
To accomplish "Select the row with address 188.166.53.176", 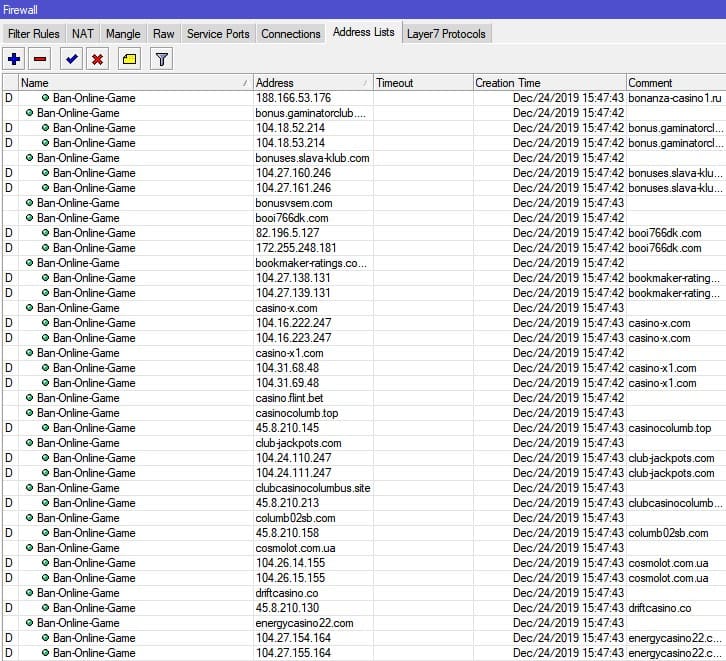I will tap(364, 98).
